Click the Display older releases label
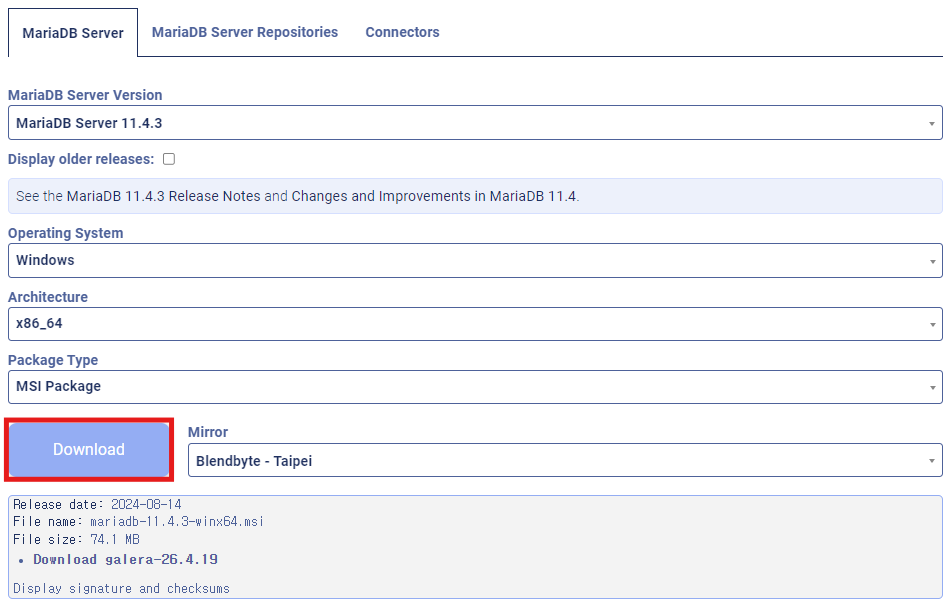Viewport: 949px width, 605px height. 81,159
